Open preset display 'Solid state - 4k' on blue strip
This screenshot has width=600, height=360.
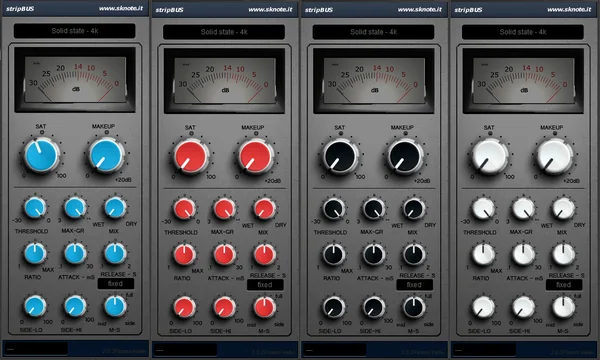[x=75, y=31]
